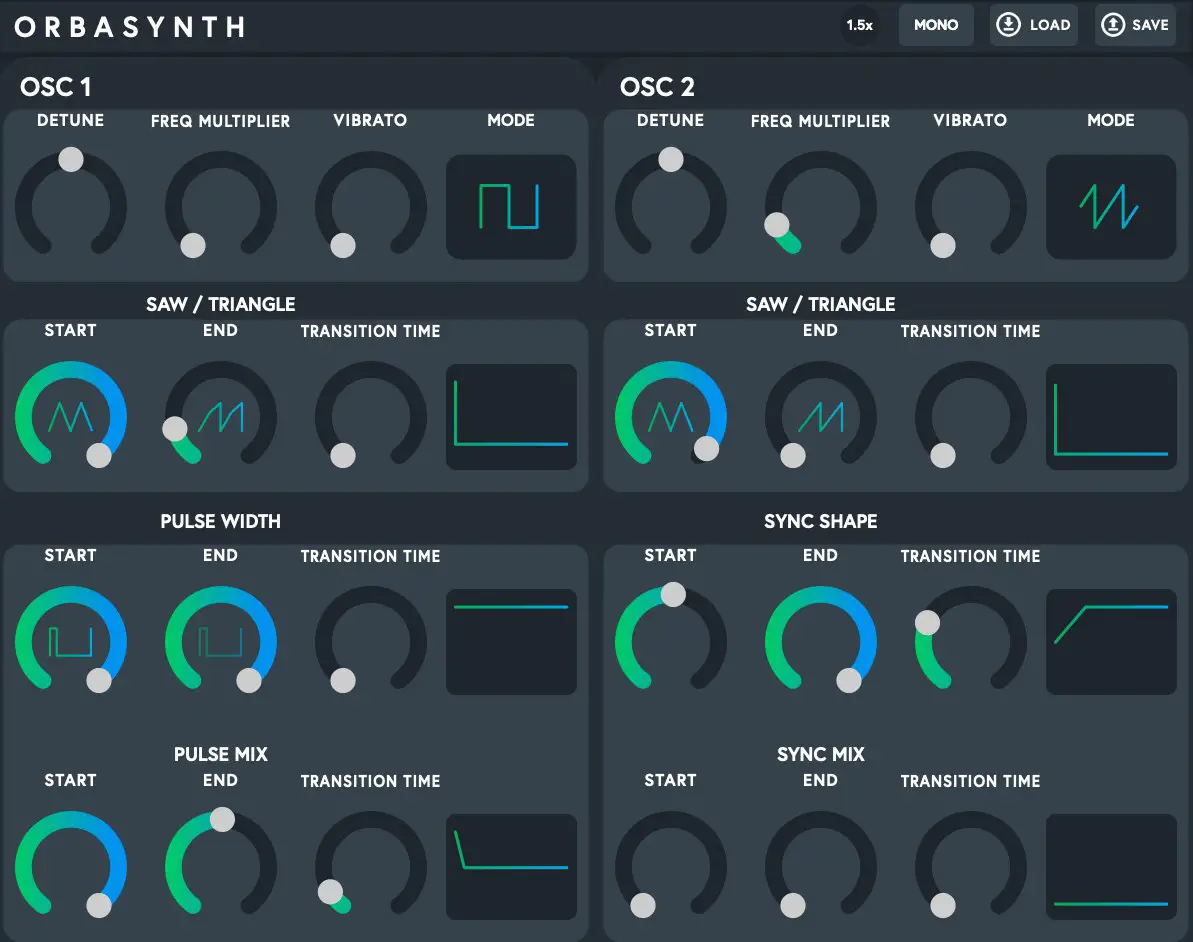
Task: Click the Pulse Width transition graph display
Action: (x=511, y=641)
